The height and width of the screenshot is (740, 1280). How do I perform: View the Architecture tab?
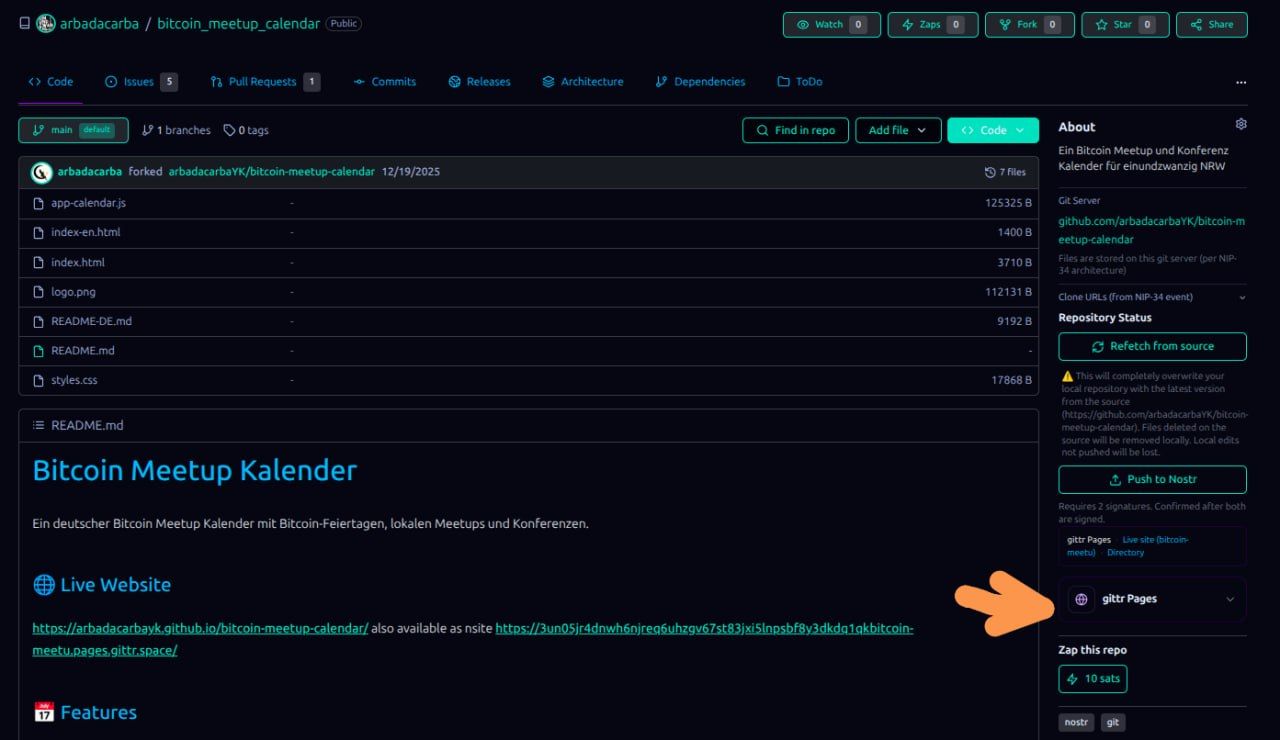coord(583,82)
